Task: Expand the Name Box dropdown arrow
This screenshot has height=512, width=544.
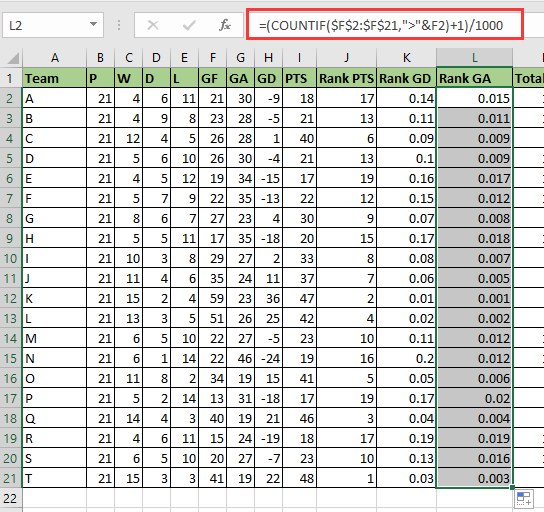Action: click(x=93, y=25)
